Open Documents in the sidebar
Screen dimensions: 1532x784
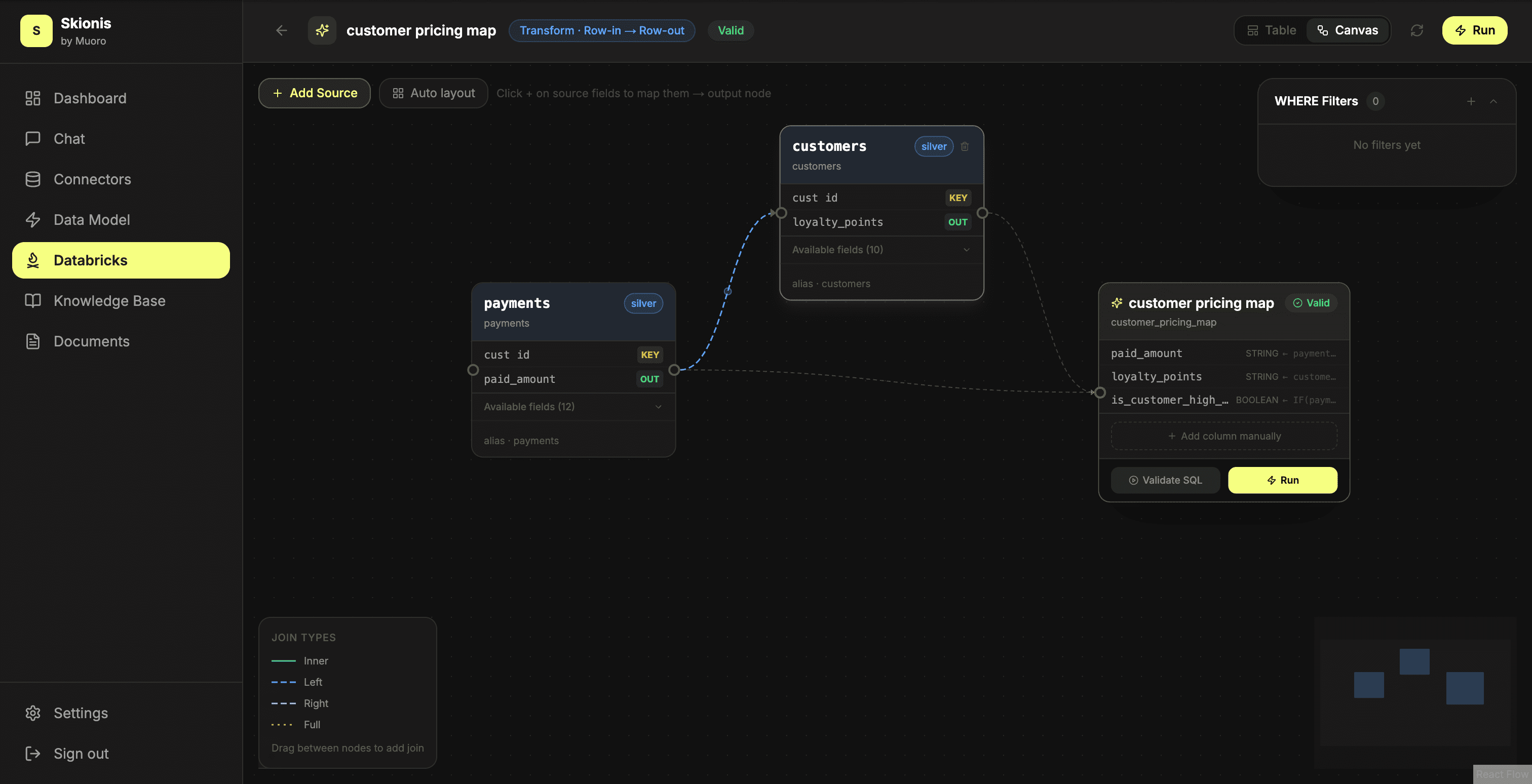point(121,340)
